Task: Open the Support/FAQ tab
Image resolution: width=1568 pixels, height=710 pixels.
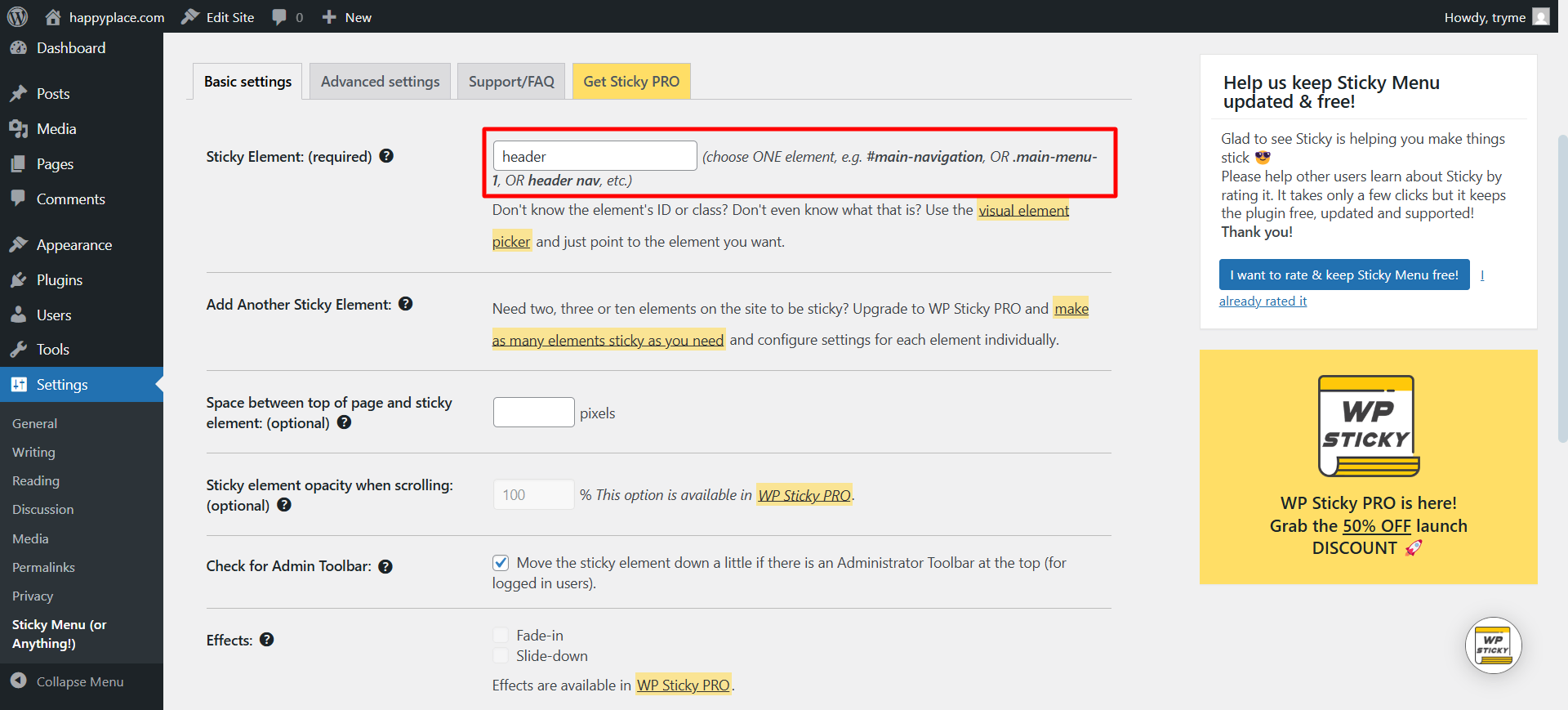Action: click(x=511, y=81)
